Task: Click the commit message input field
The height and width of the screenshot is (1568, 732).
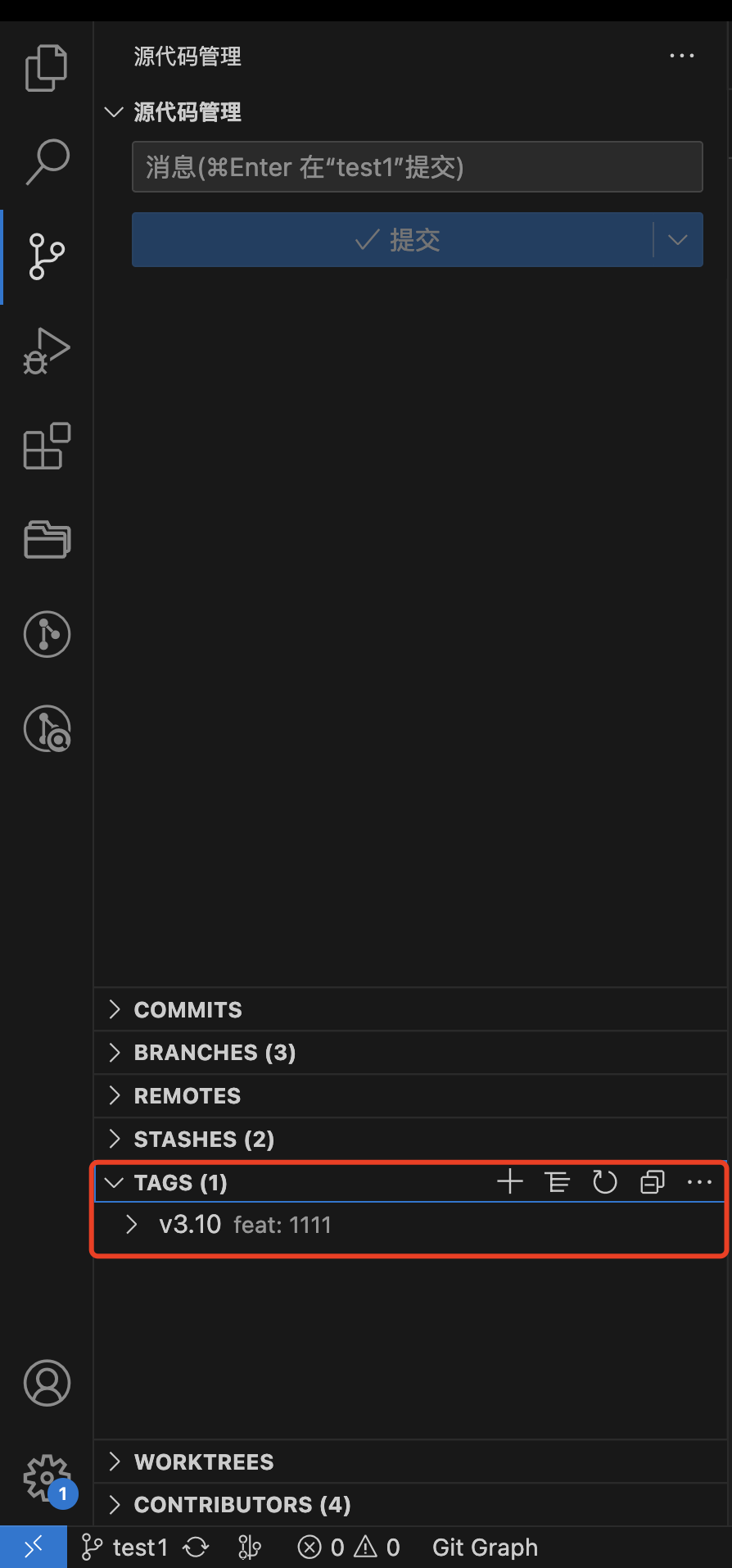Action: 417,167
